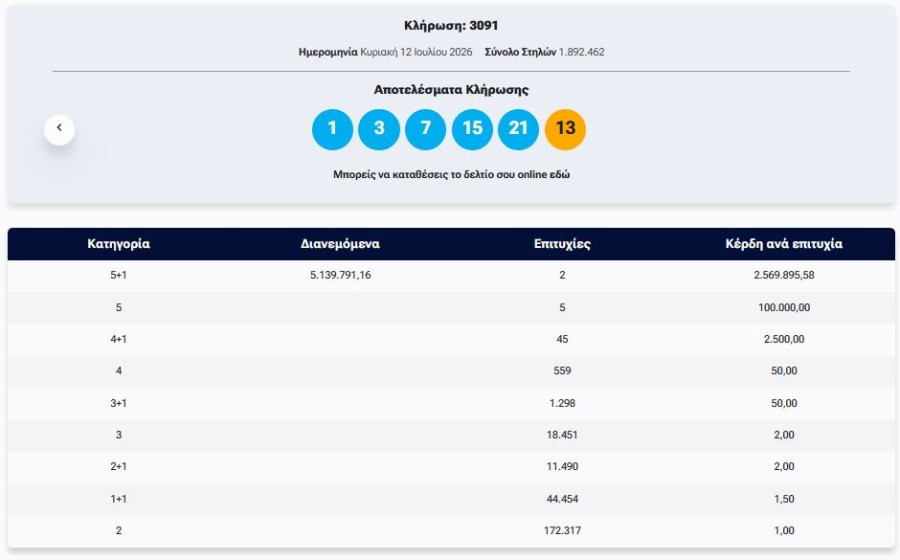Click the Διανεμόμενα column header
The image size is (900, 560).
[x=340, y=244]
